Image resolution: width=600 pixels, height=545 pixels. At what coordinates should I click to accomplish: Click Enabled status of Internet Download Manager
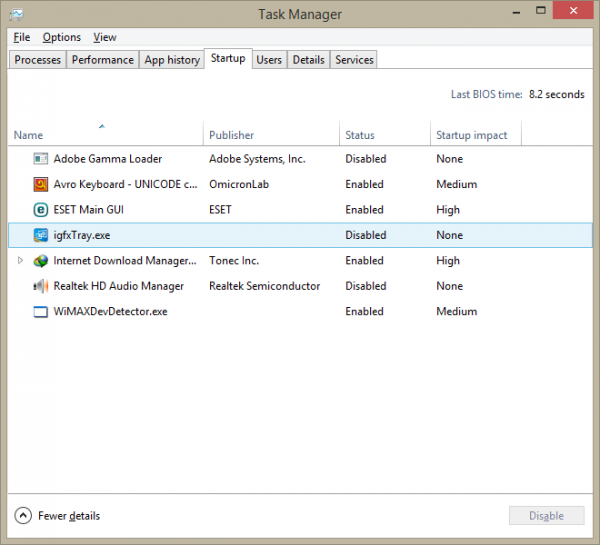pyautogui.click(x=364, y=261)
